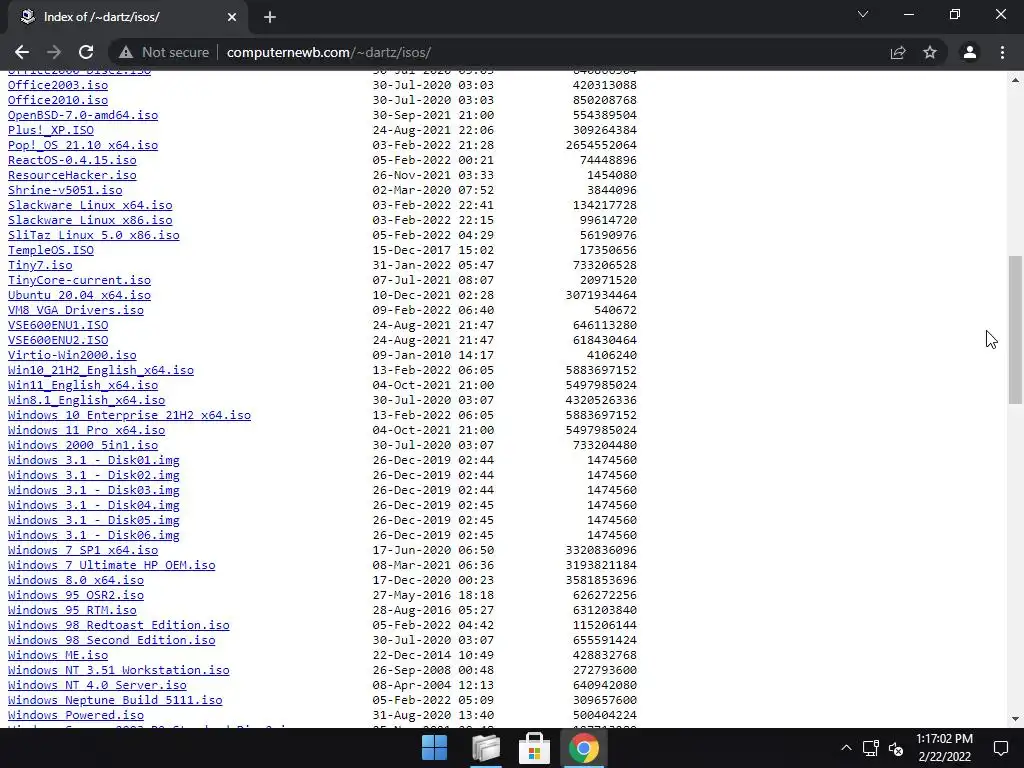The height and width of the screenshot is (768, 1024).
Task: Click the muted volume tray icon
Action: pos(896,748)
